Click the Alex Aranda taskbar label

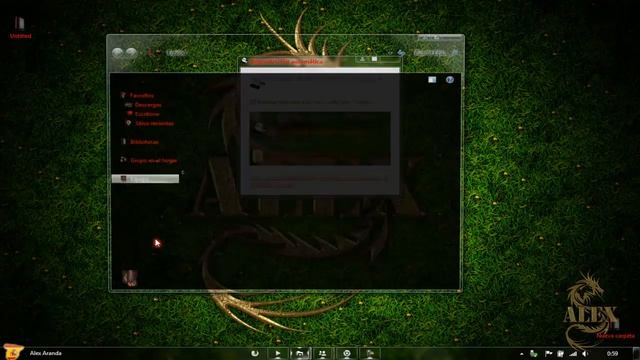click(x=46, y=353)
